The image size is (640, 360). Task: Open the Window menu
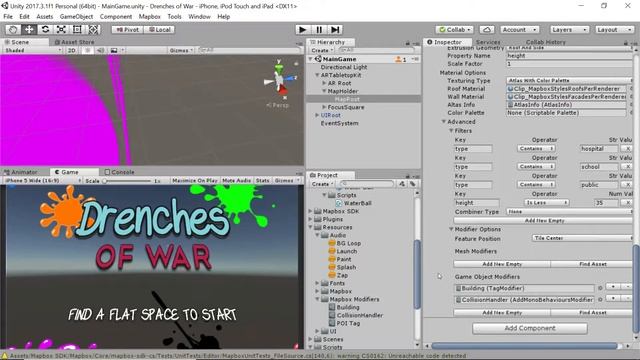tap(199, 17)
